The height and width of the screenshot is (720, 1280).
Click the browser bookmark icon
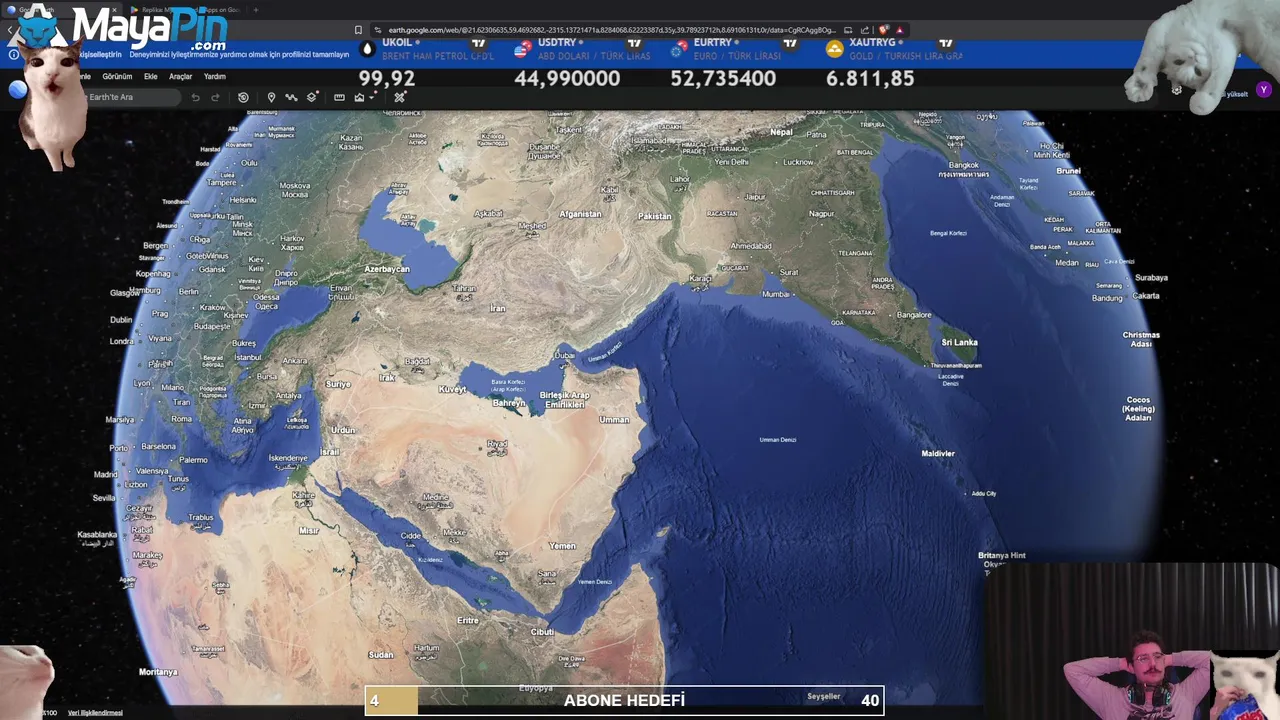pyautogui.click(x=358, y=30)
